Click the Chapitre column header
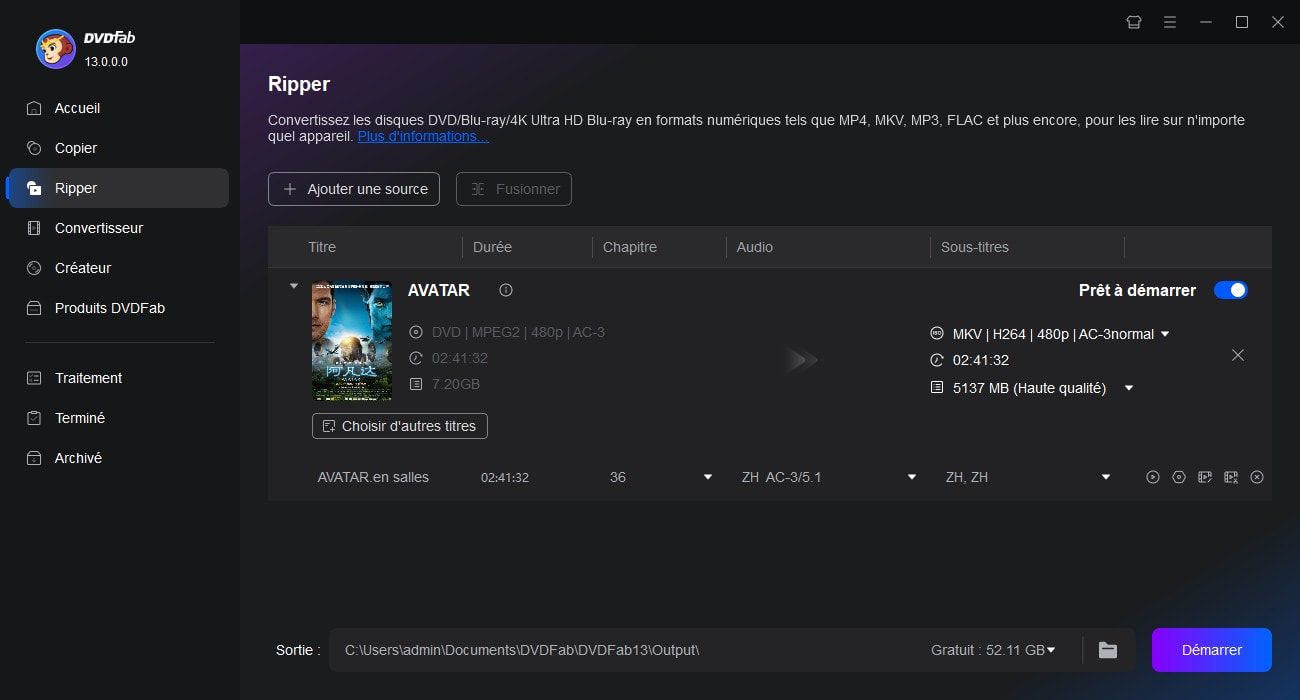Image resolution: width=1300 pixels, height=700 pixels. point(630,247)
